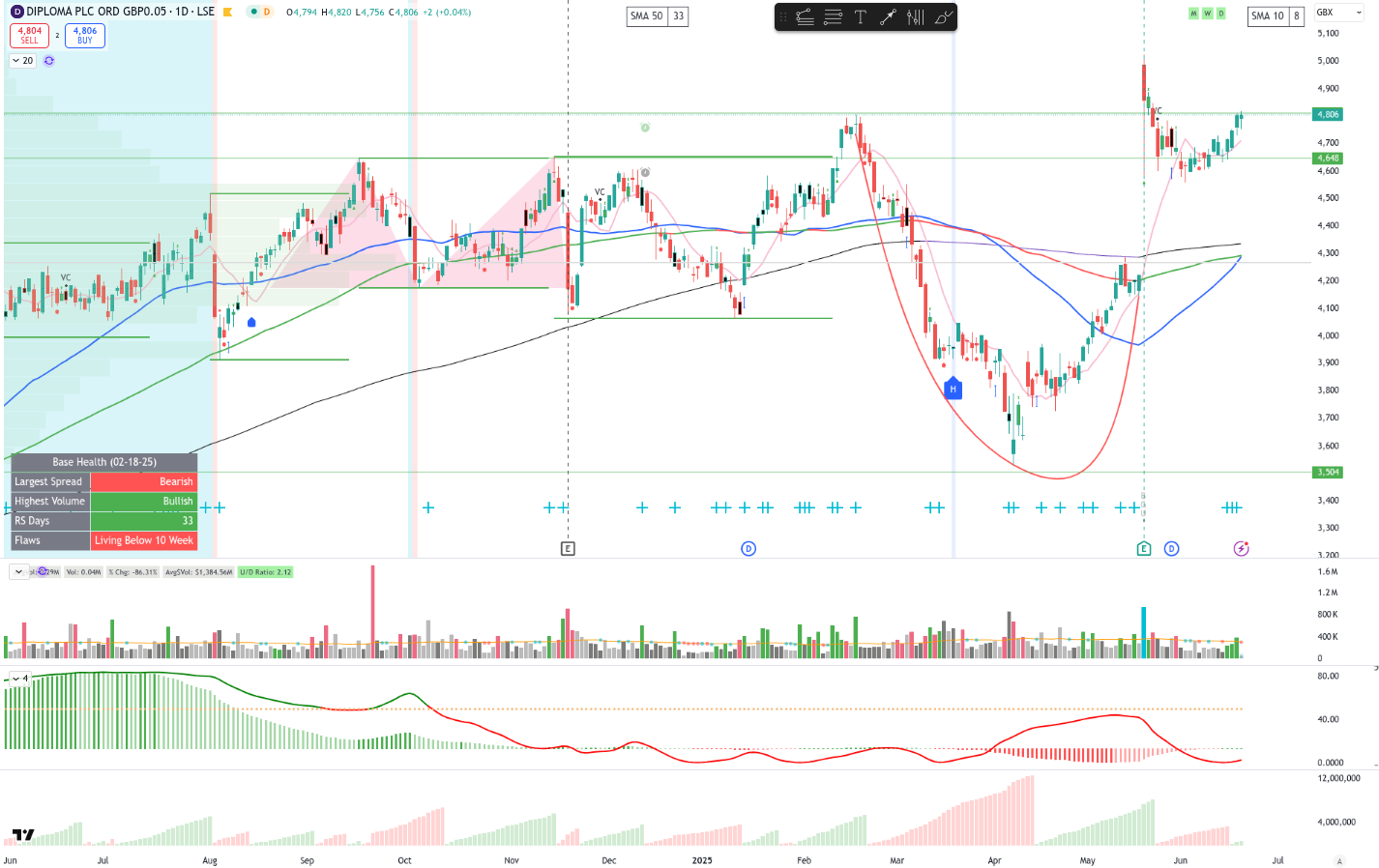Toggle the auto scale A button

coord(1339,861)
